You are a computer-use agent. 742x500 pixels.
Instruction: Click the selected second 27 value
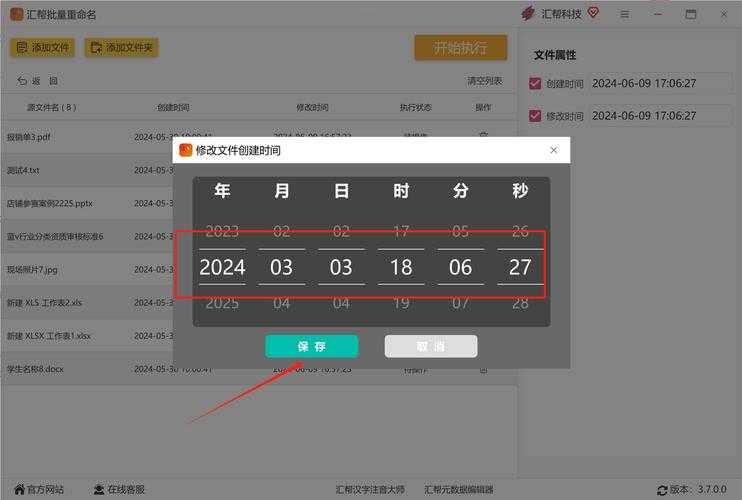click(x=520, y=267)
